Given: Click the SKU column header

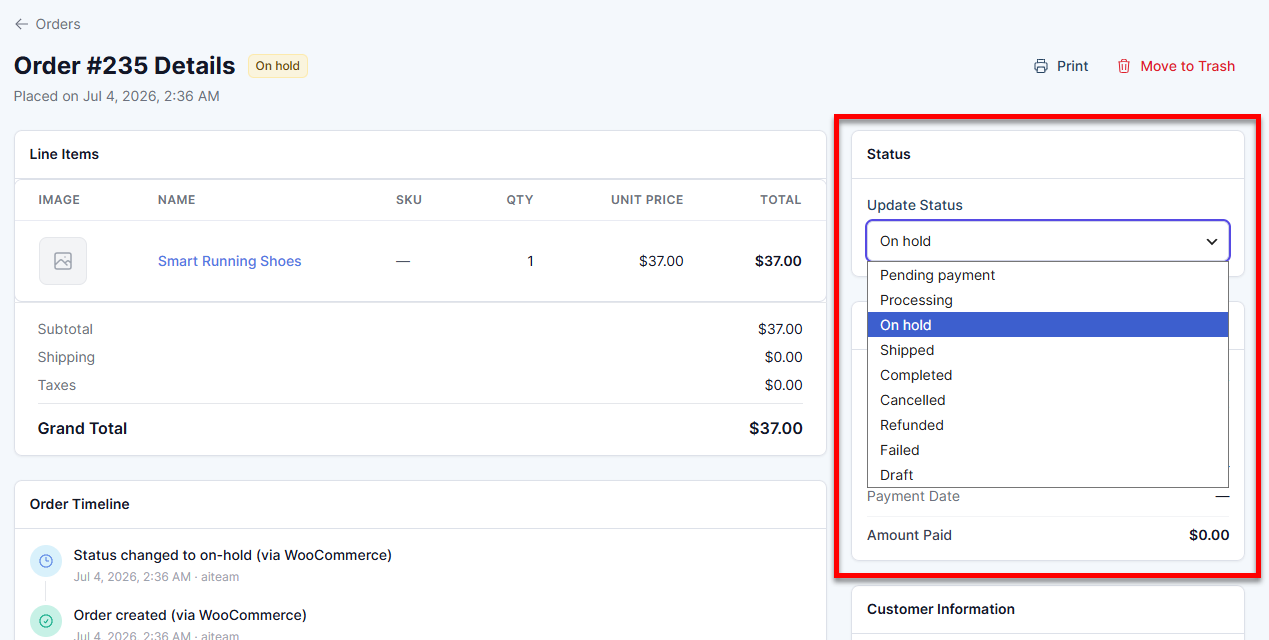Looking at the screenshot, I should tap(409, 200).
